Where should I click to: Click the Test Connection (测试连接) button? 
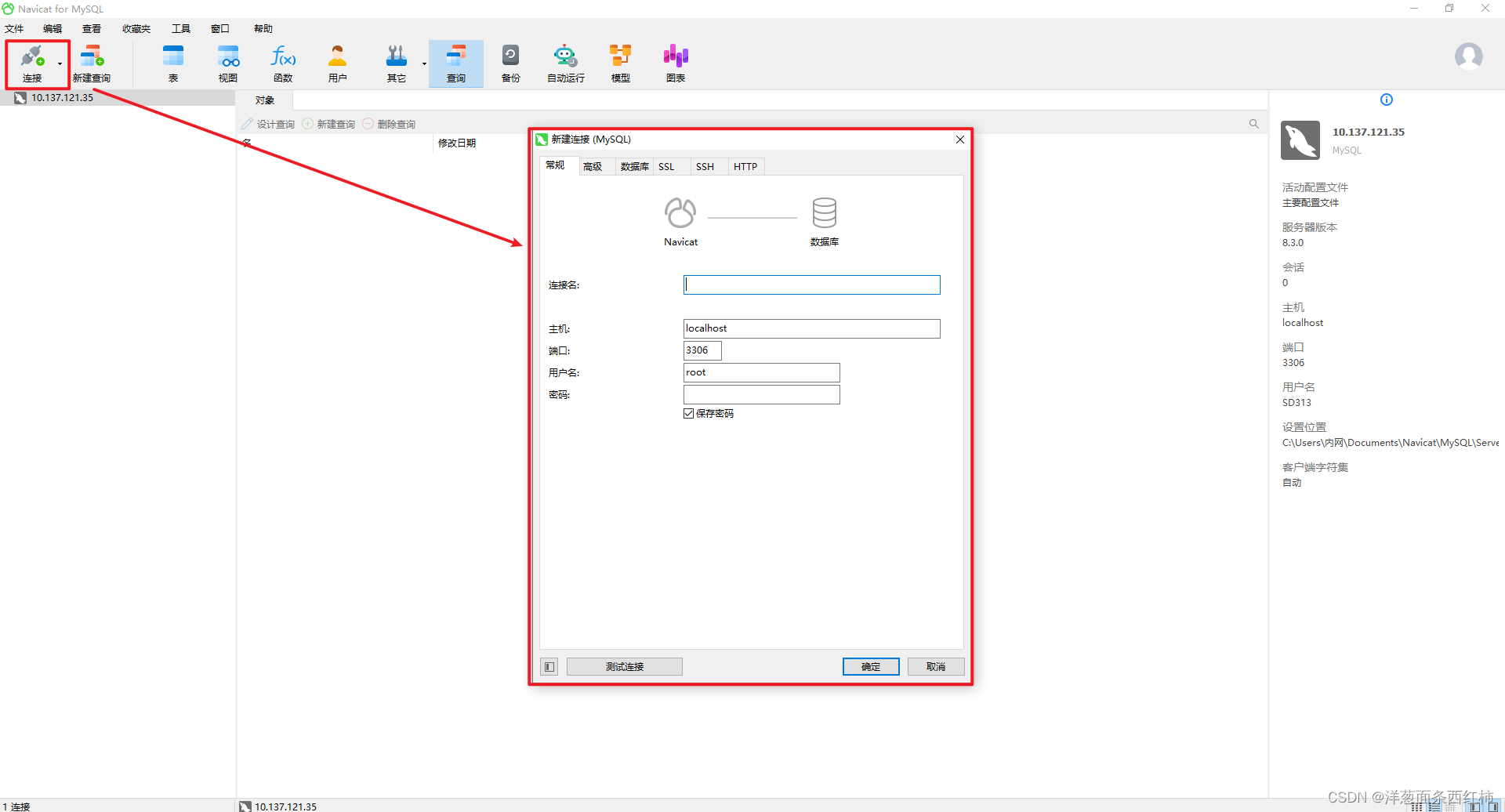(625, 667)
